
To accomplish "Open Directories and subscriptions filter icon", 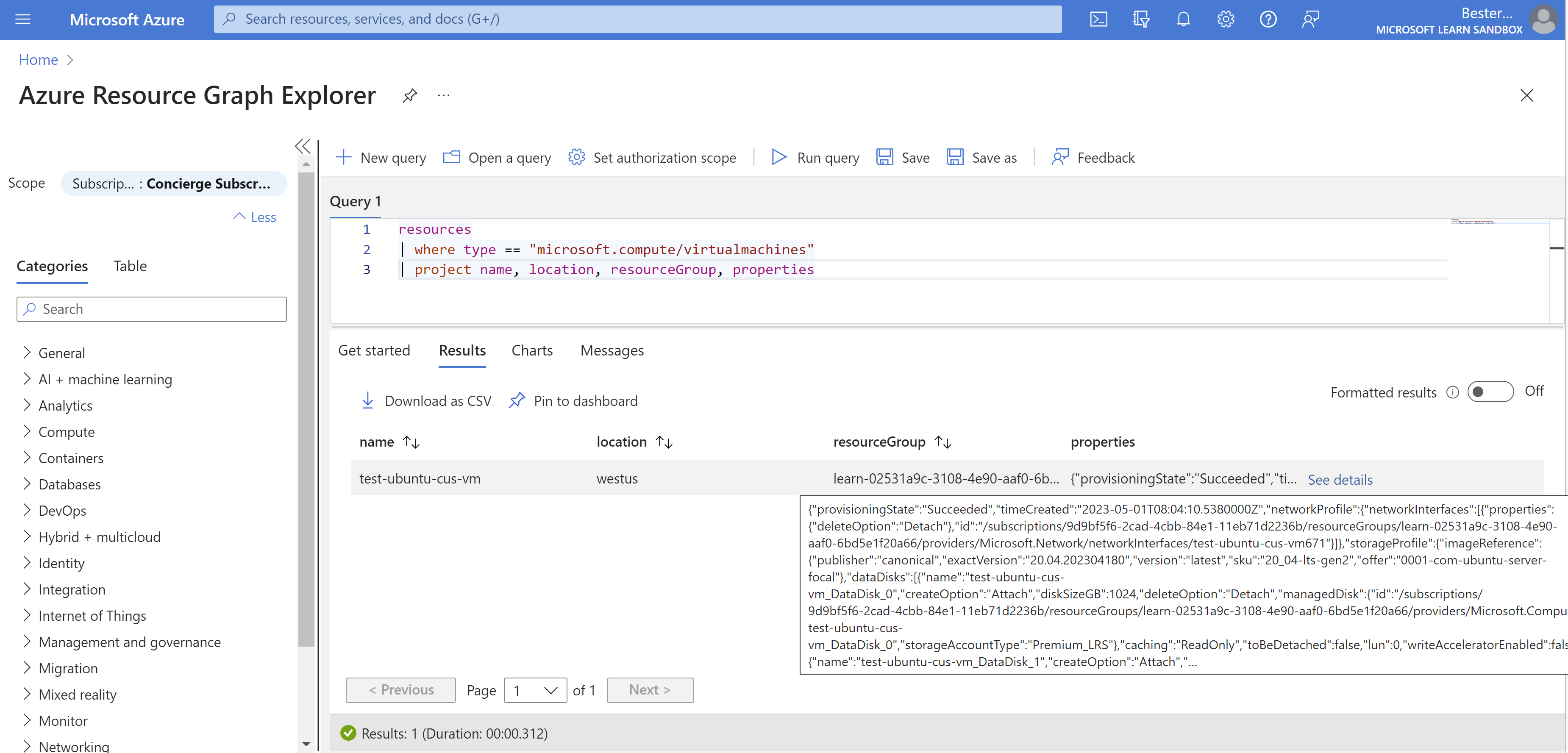I will tap(1141, 19).
